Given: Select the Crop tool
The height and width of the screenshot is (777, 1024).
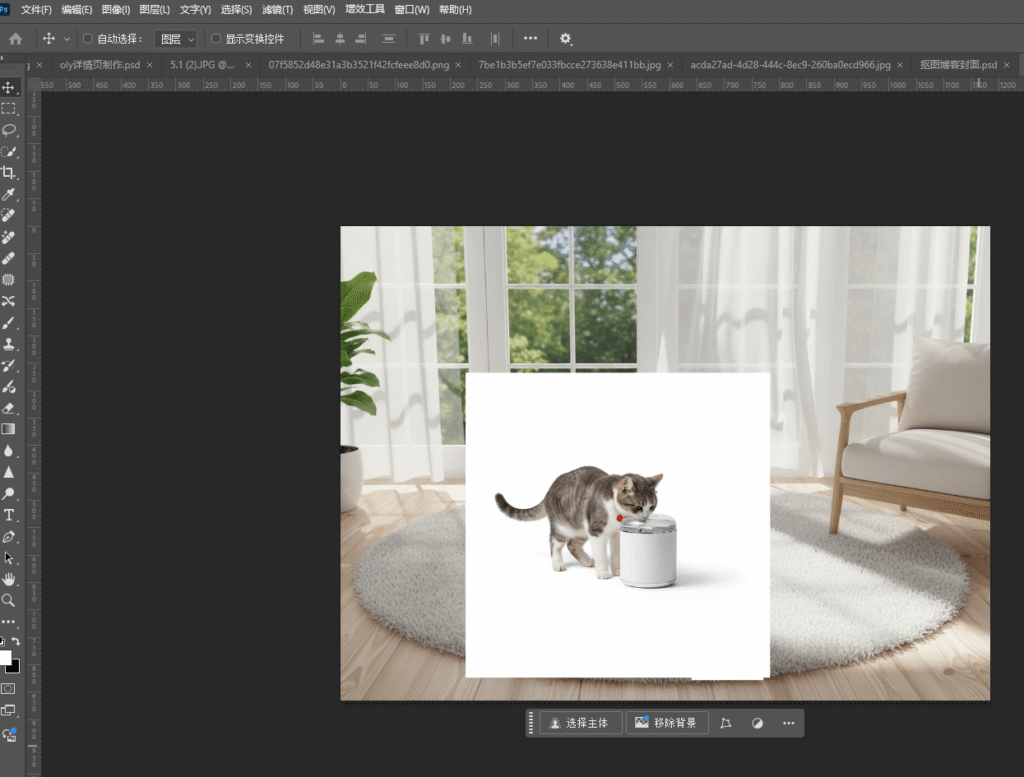Looking at the screenshot, I should 9,173.
